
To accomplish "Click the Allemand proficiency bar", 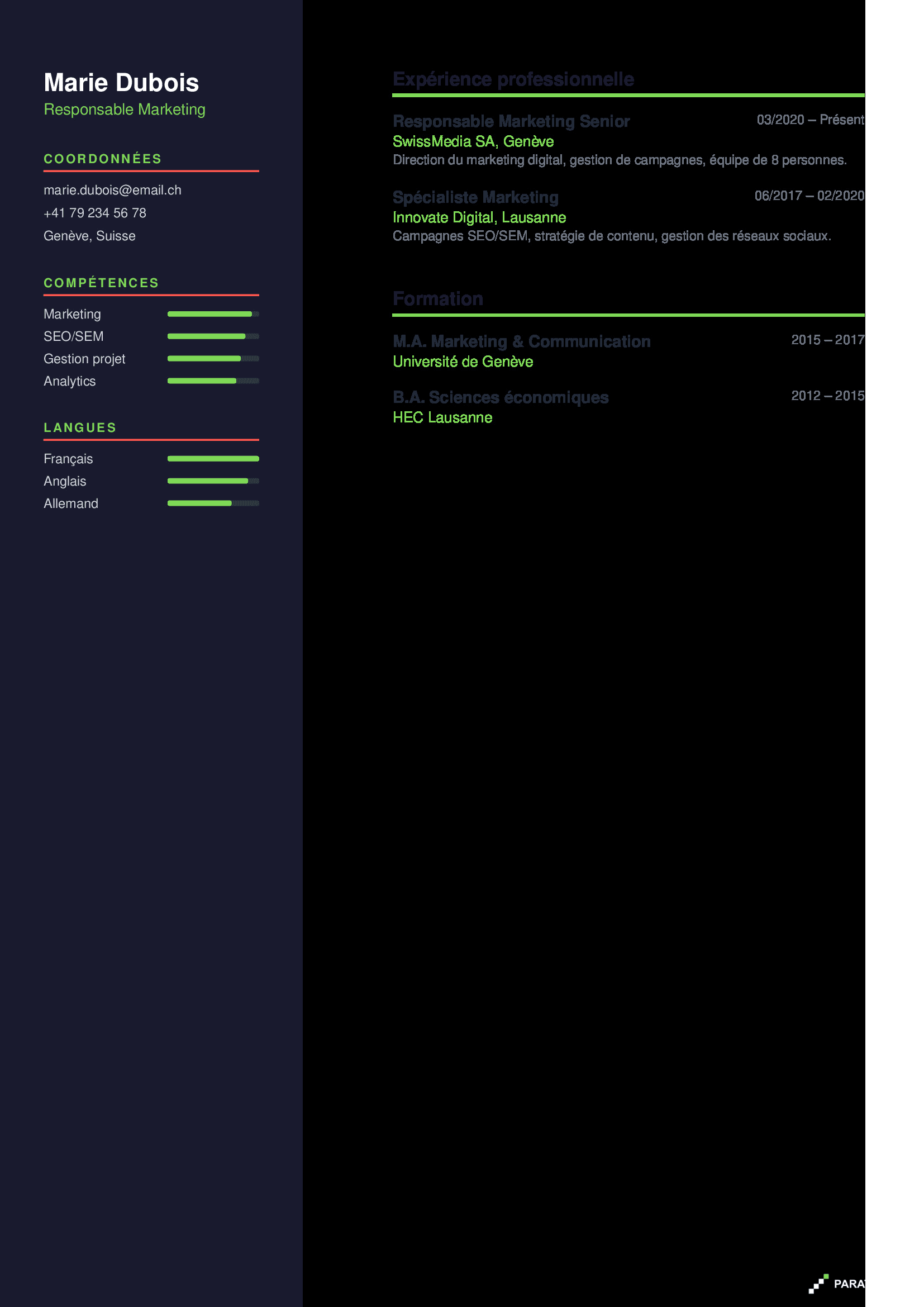I will tap(213, 503).
